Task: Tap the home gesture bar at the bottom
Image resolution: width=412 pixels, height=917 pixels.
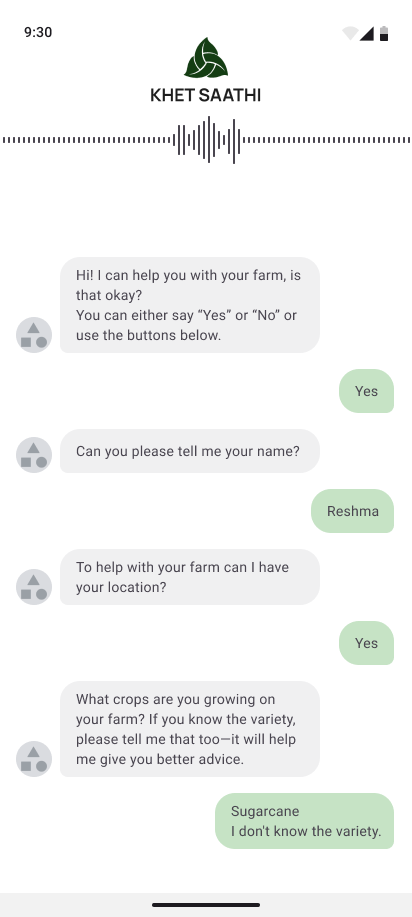Action: [206, 905]
